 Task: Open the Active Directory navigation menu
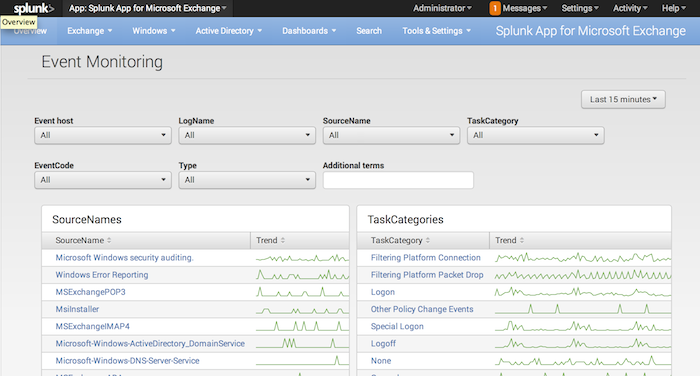click(x=229, y=31)
